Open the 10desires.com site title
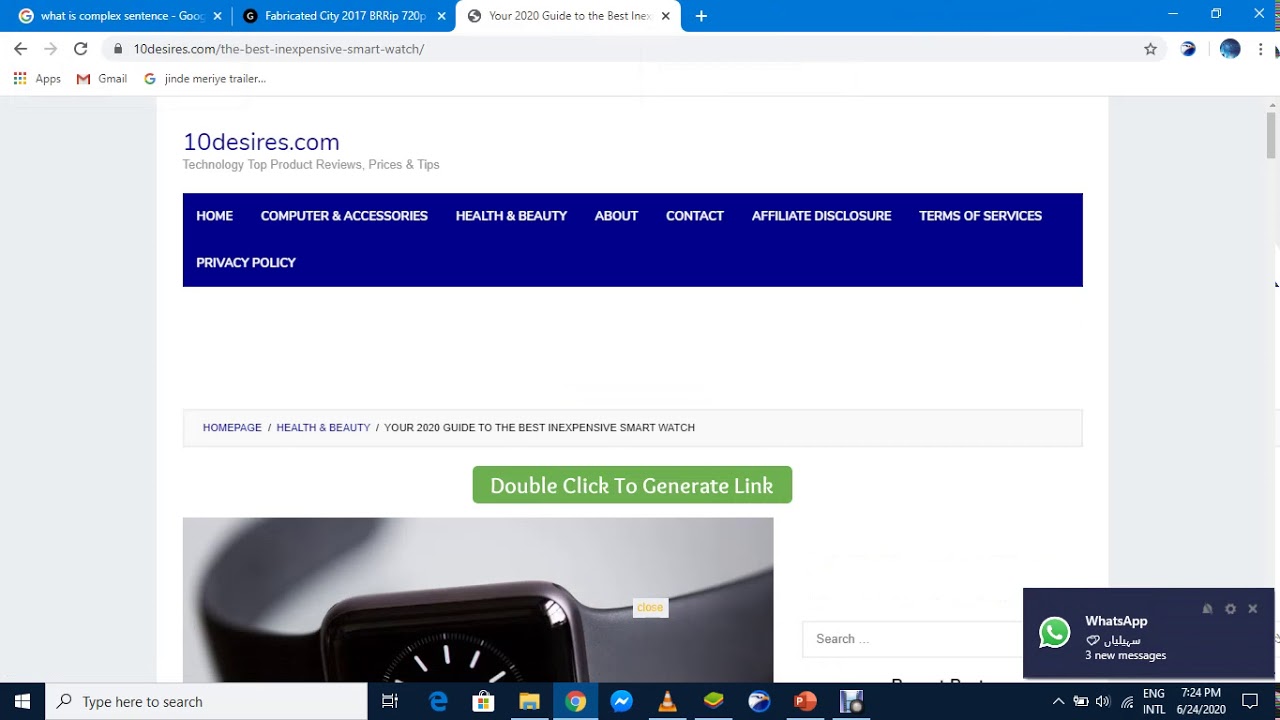Screen dimensions: 1280x720 pyautogui.click(x=261, y=142)
